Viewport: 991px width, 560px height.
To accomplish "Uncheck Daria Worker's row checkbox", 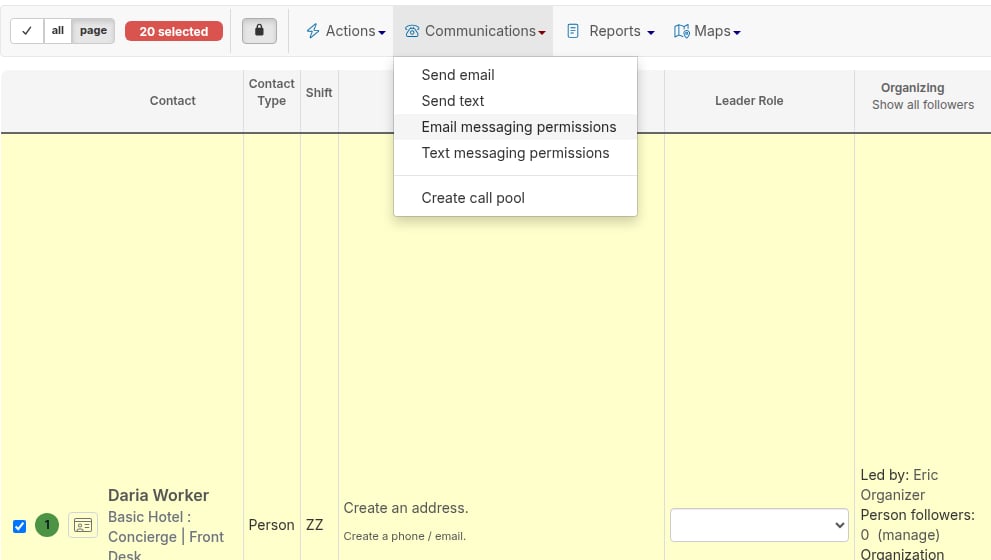I will tap(20, 526).
